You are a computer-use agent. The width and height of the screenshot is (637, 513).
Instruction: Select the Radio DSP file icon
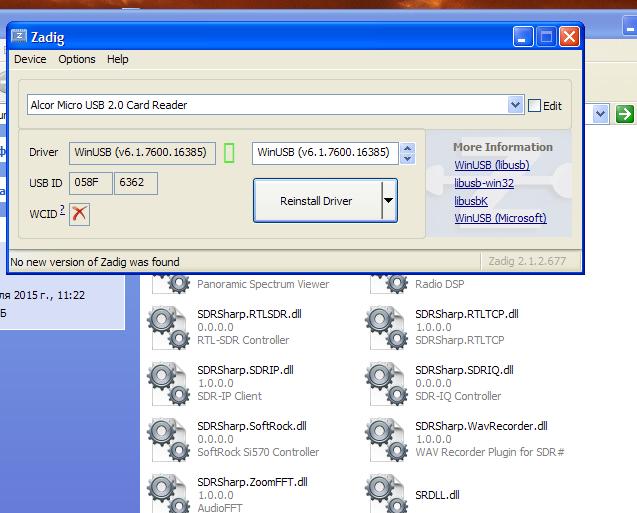coord(389,284)
